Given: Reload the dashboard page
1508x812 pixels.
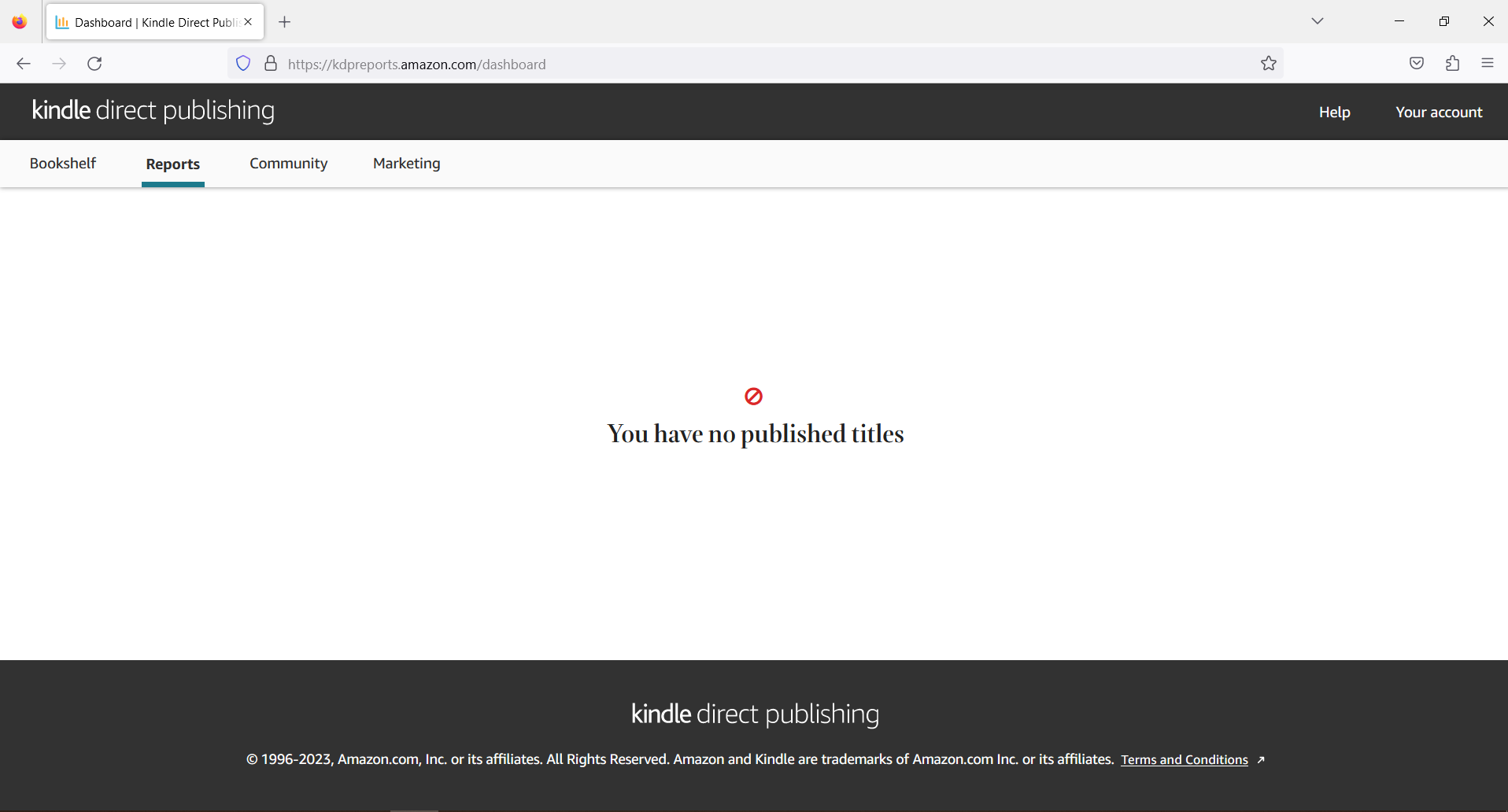Looking at the screenshot, I should click(x=94, y=64).
